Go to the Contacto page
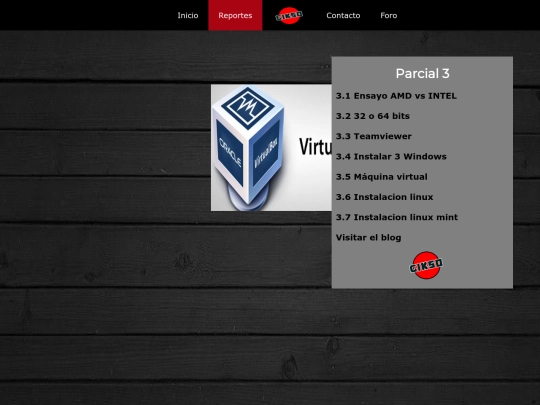 click(343, 15)
